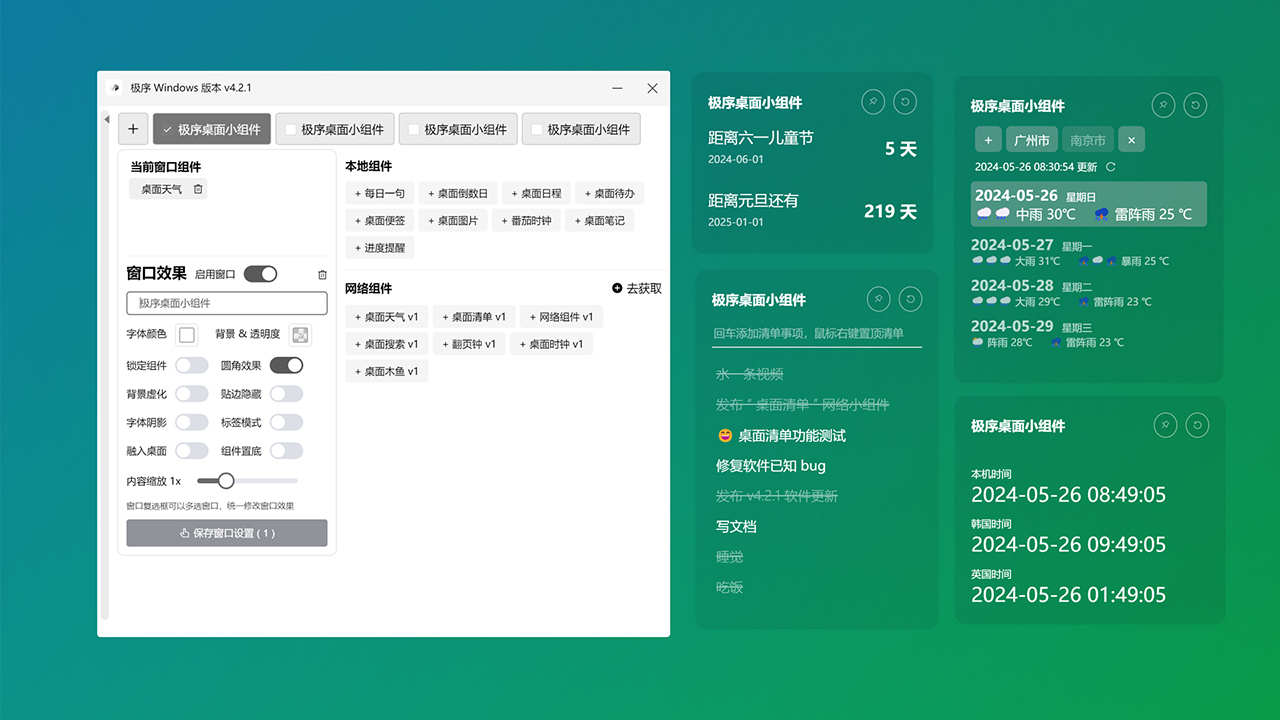Add the 每日一句 local widget
1280x720 pixels.
[x=380, y=194]
